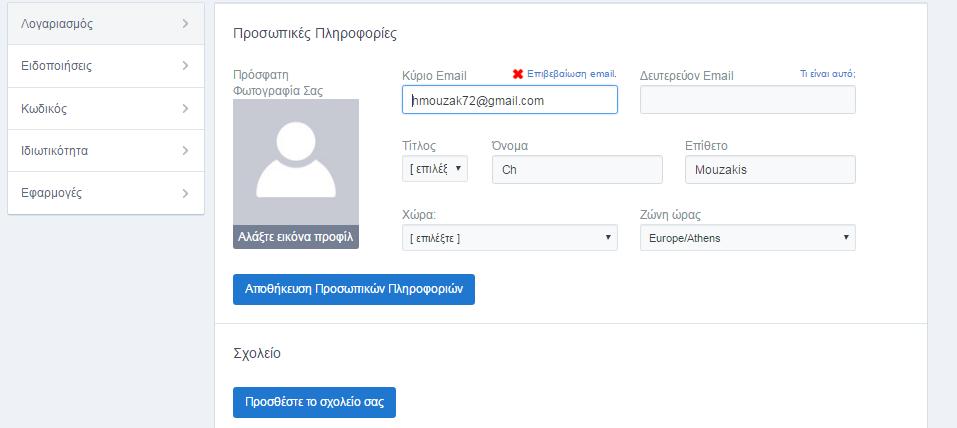Click the Δευτερεύον Email label
Screen dimensions: 957x428
687,76
